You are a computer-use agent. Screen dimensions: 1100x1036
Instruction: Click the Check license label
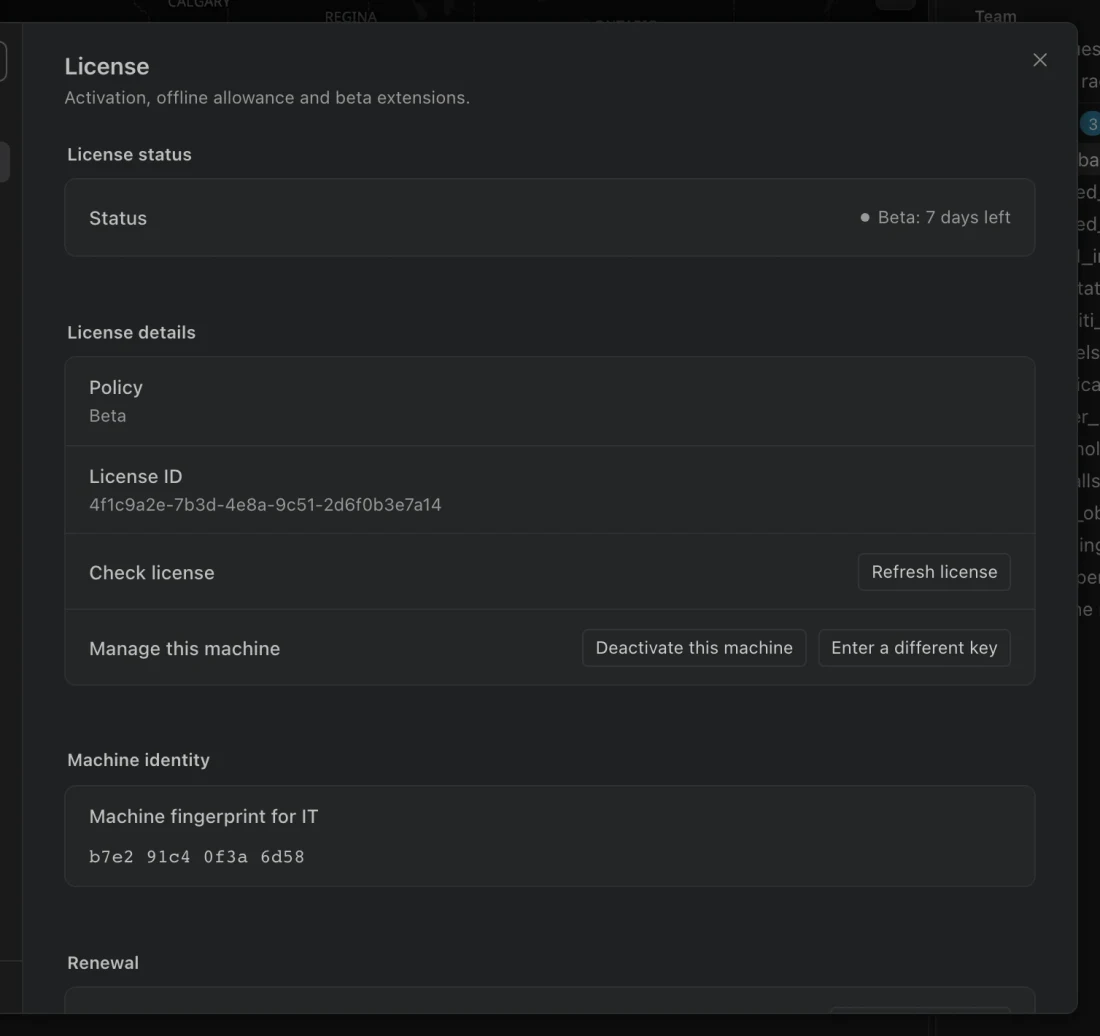click(152, 572)
